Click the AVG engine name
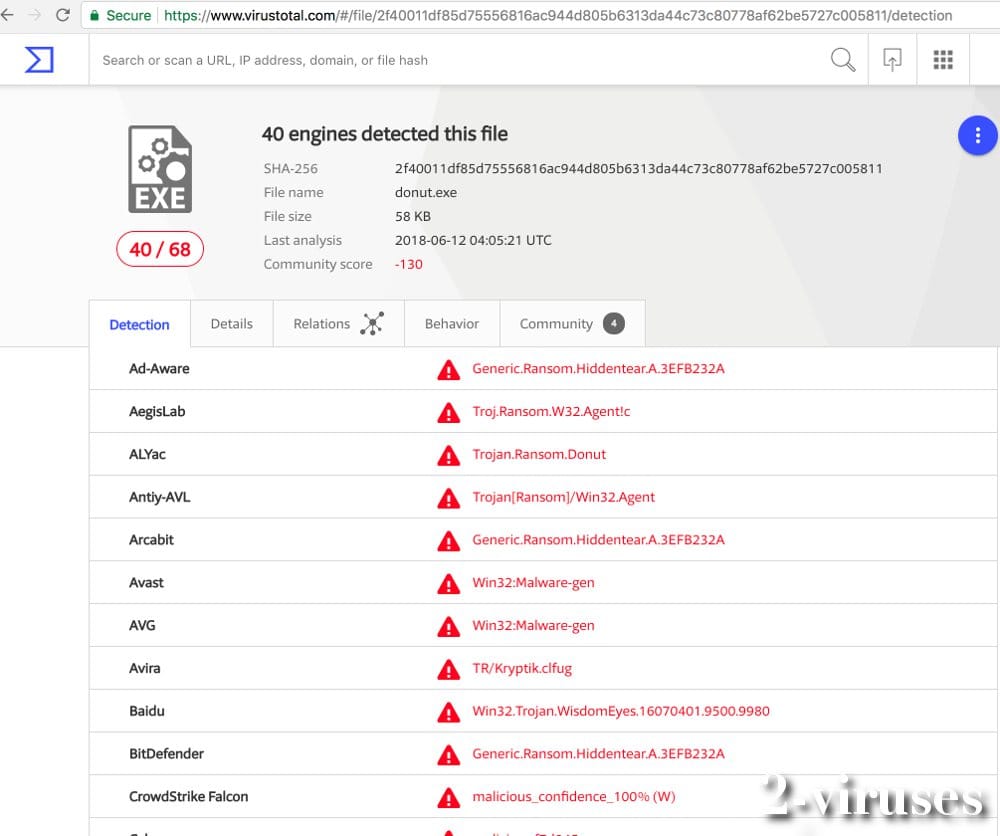 pyautogui.click(x=142, y=625)
